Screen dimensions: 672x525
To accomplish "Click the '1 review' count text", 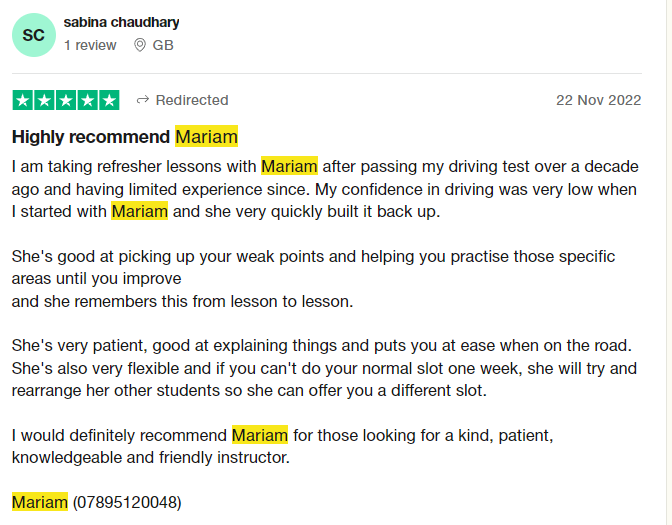I will point(90,45).
